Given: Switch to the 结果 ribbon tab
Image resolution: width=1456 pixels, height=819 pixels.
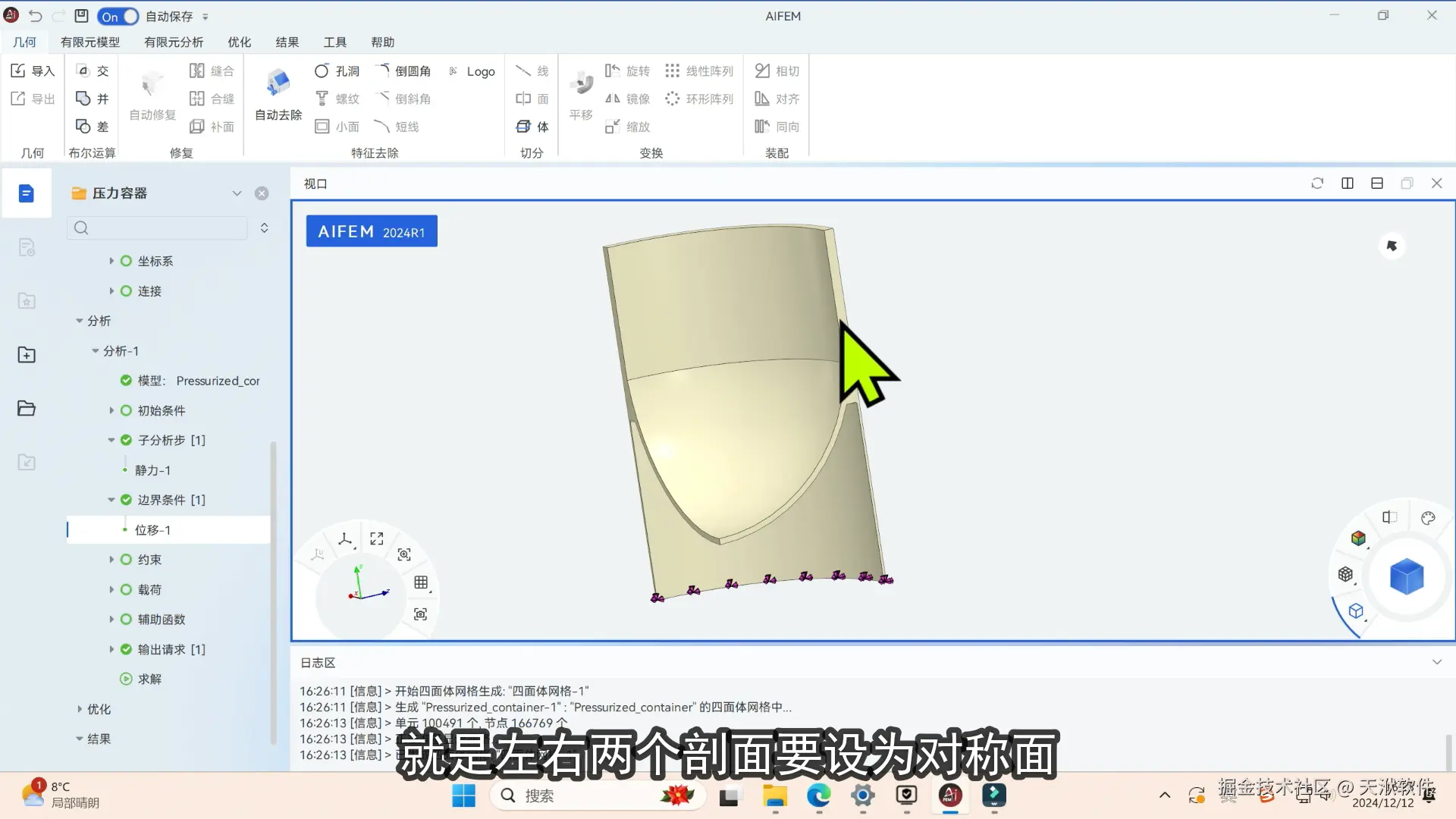Looking at the screenshot, I should [287, 42].
